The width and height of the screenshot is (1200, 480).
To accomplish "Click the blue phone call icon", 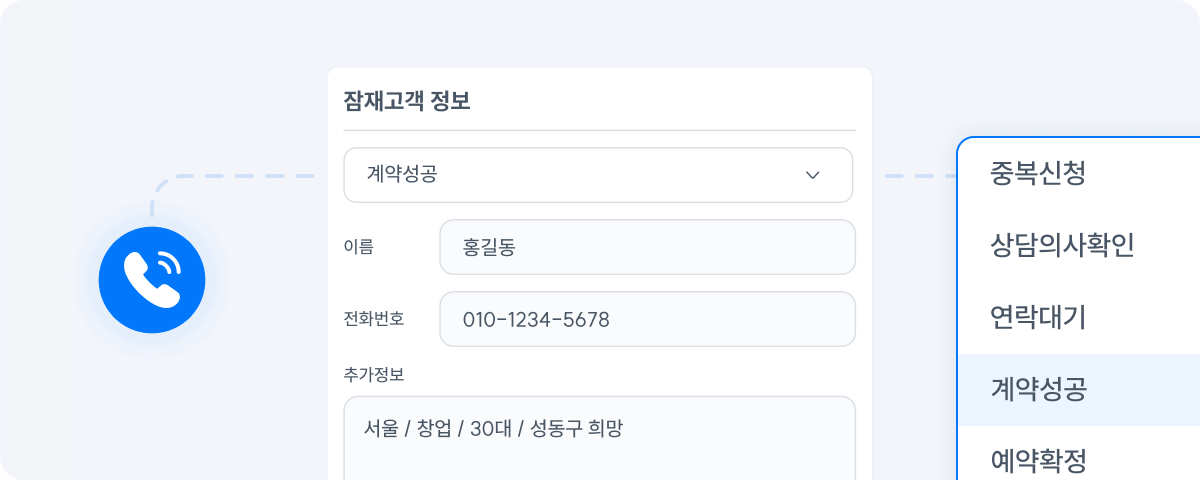I will click(152, 280).
